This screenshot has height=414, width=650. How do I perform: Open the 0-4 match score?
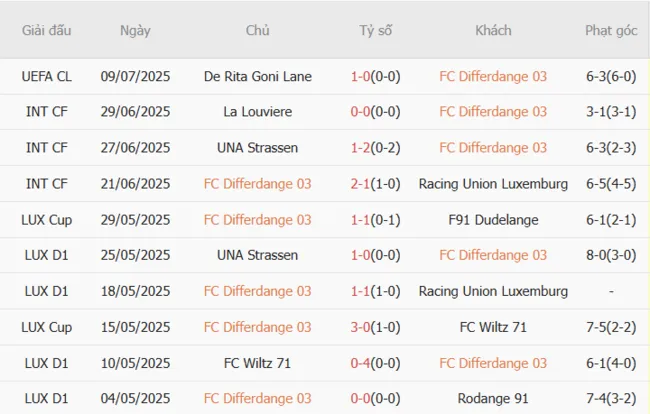362,363
